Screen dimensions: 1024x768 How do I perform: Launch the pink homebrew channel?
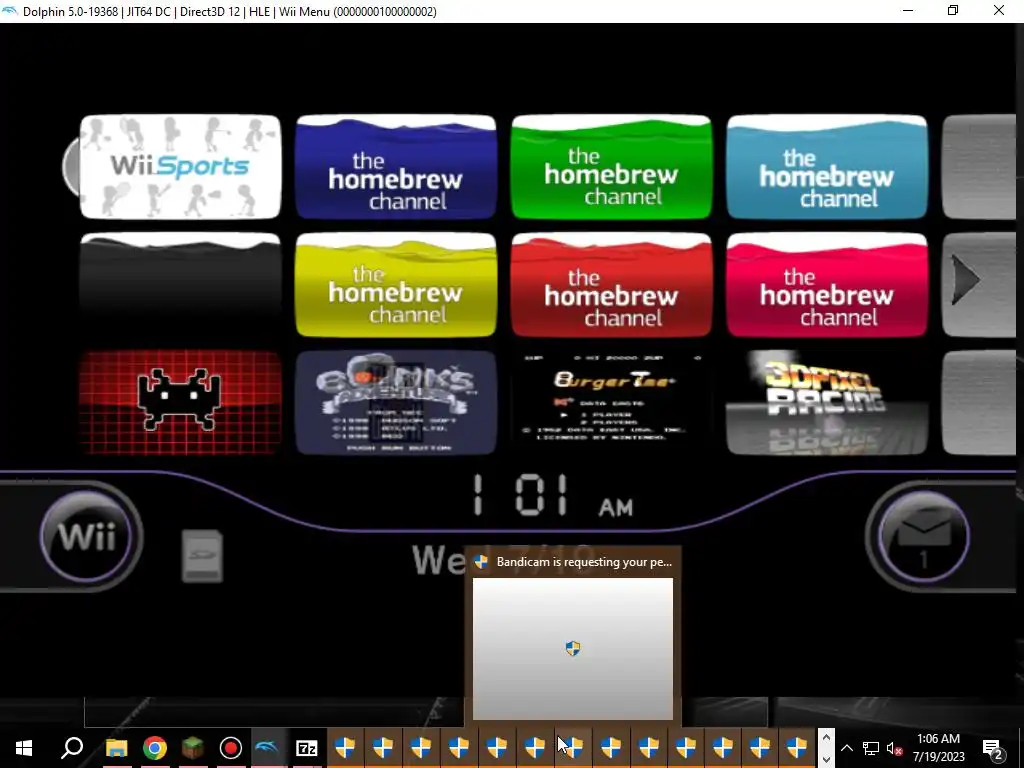point(827,285)
